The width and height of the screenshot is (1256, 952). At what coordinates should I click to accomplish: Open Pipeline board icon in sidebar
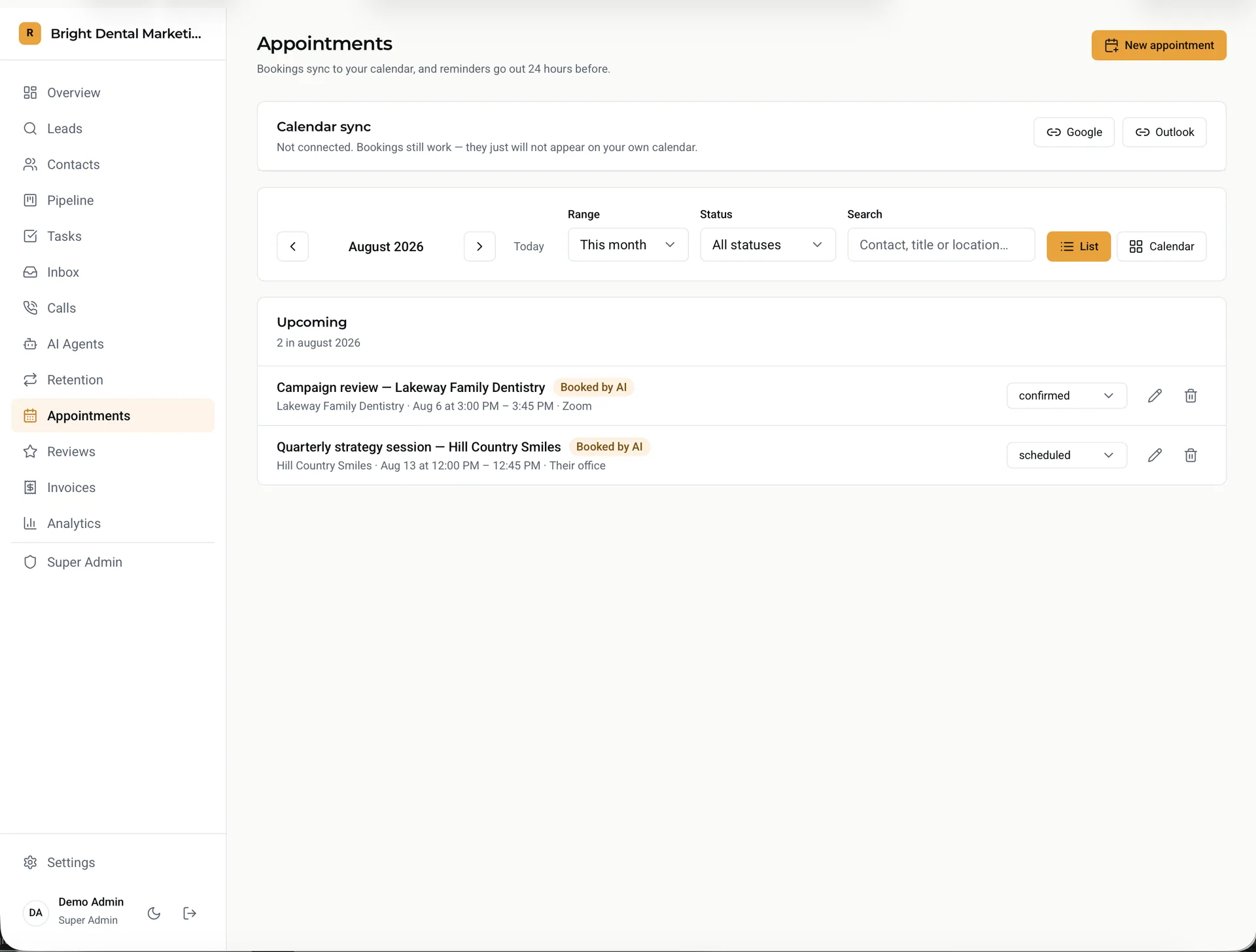(30, 200)
